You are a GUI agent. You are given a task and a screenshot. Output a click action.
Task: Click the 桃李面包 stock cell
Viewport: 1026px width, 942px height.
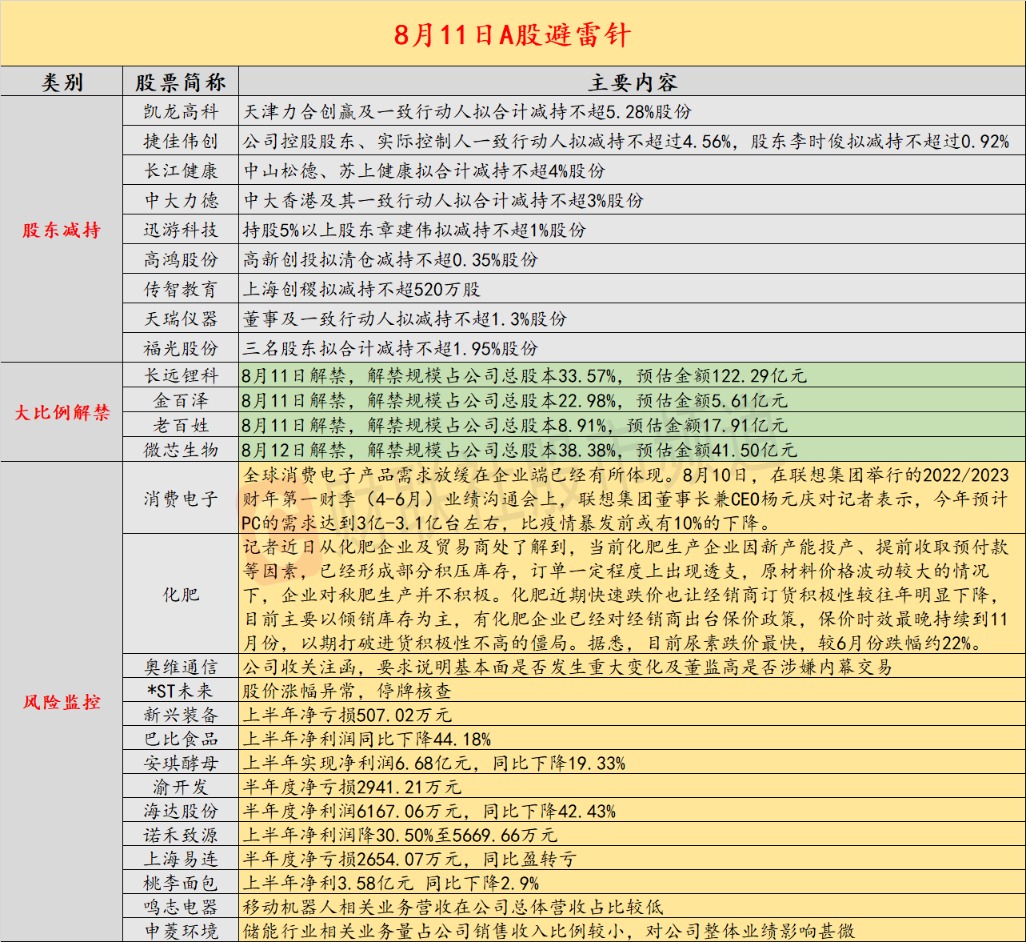(x=180, y=883)
